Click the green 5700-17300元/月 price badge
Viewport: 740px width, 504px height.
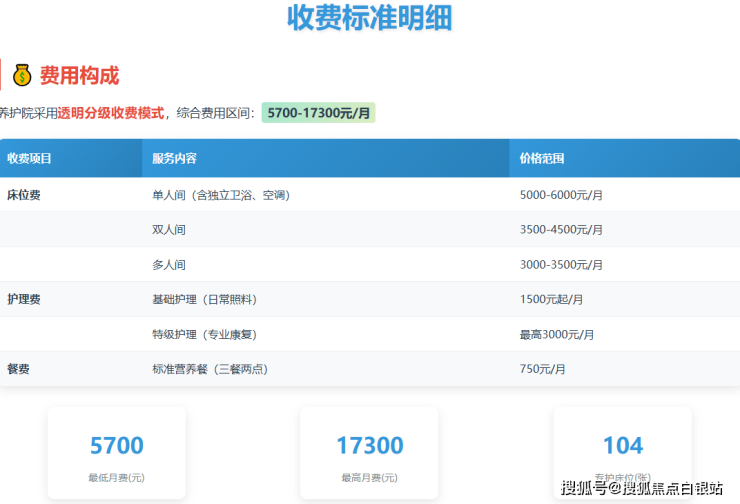coord(318,113)
